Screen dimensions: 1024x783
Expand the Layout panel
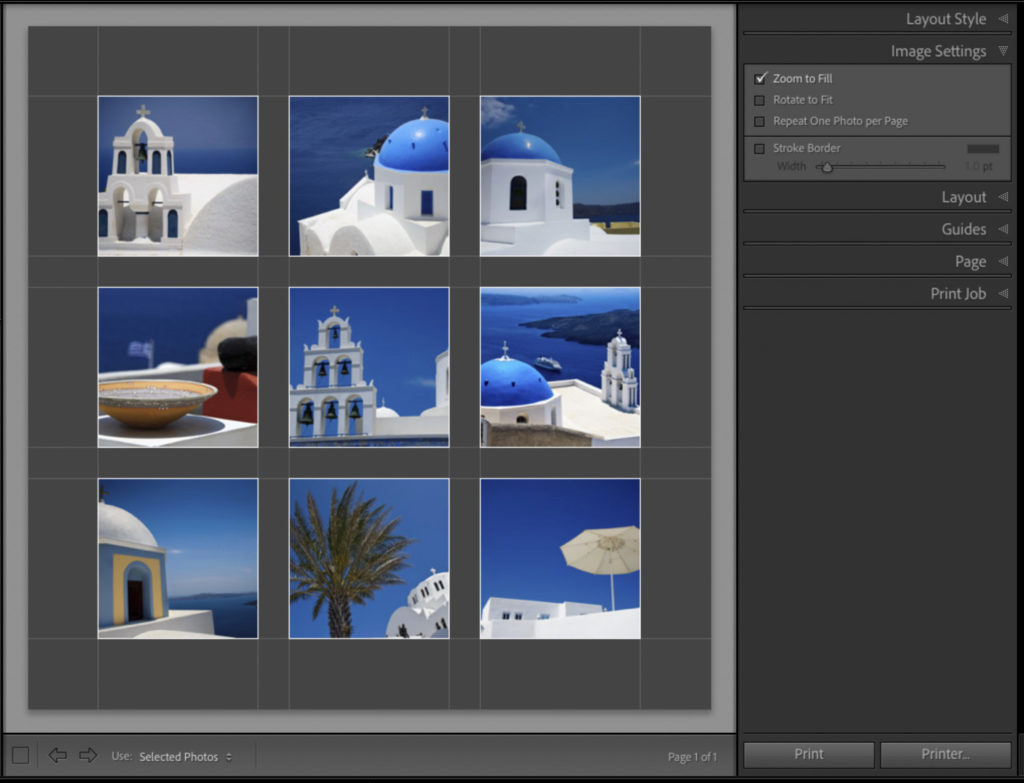point(963,197)
